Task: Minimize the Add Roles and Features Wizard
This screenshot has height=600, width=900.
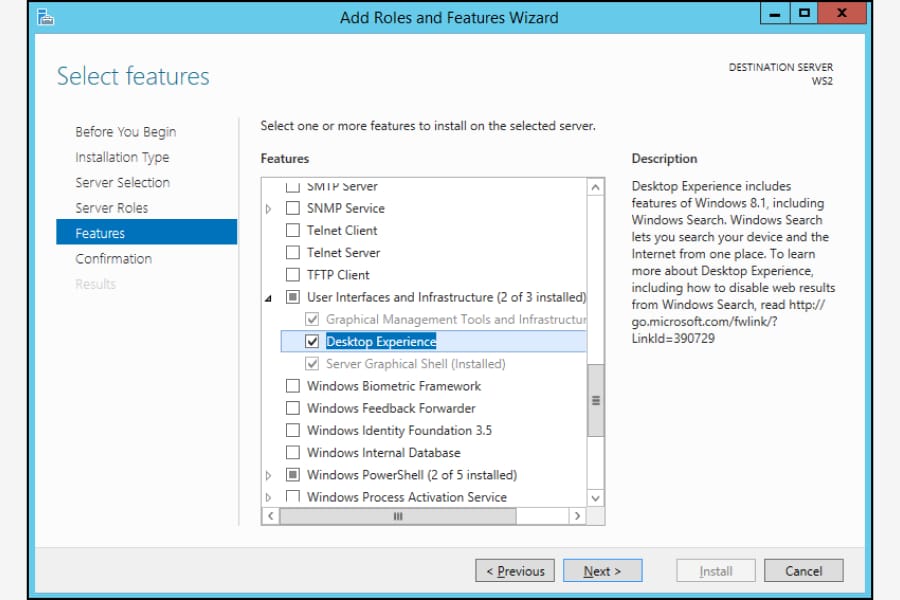Action: [775, 13]
